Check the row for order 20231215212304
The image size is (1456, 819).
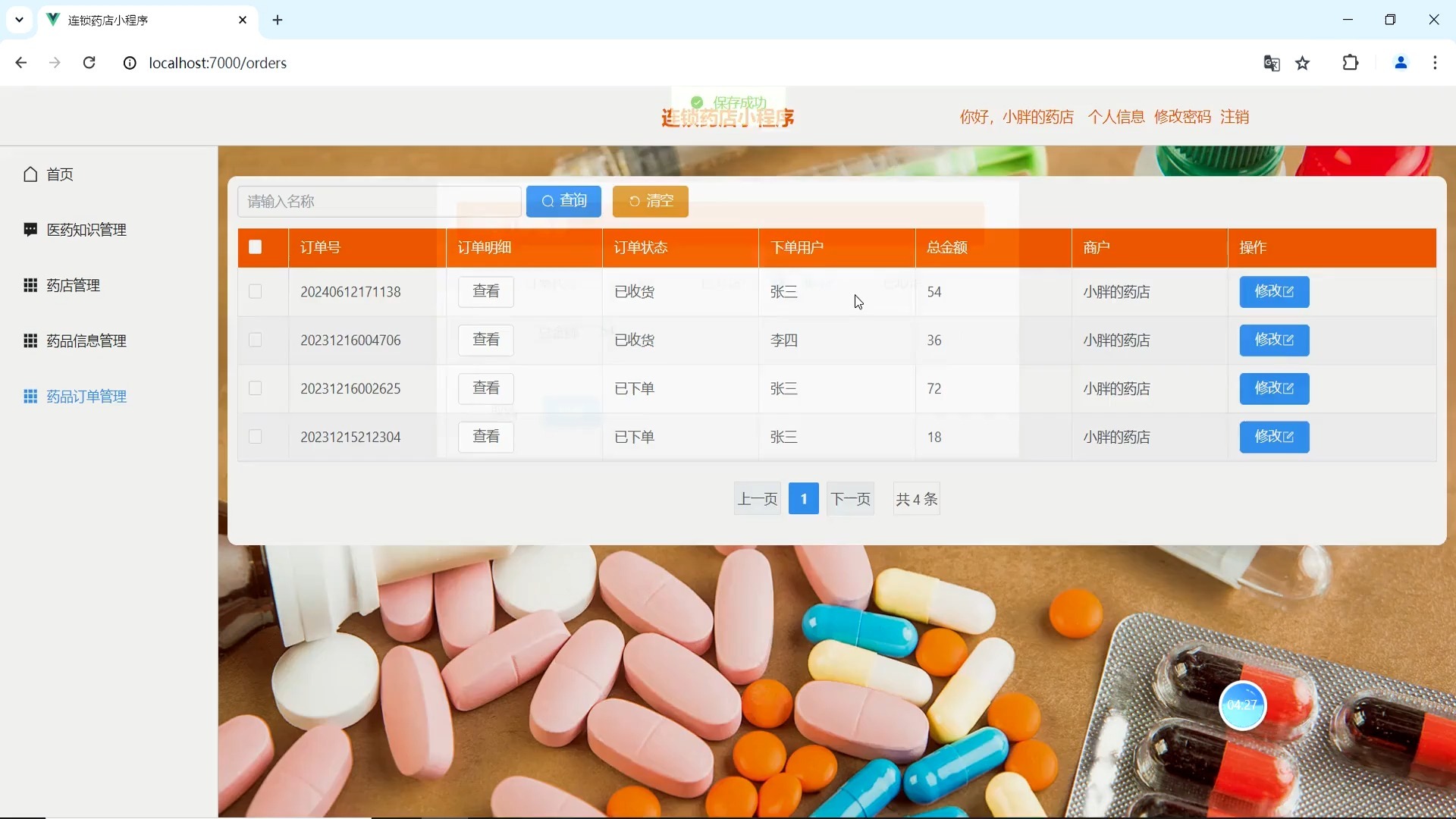coord(255,437)
